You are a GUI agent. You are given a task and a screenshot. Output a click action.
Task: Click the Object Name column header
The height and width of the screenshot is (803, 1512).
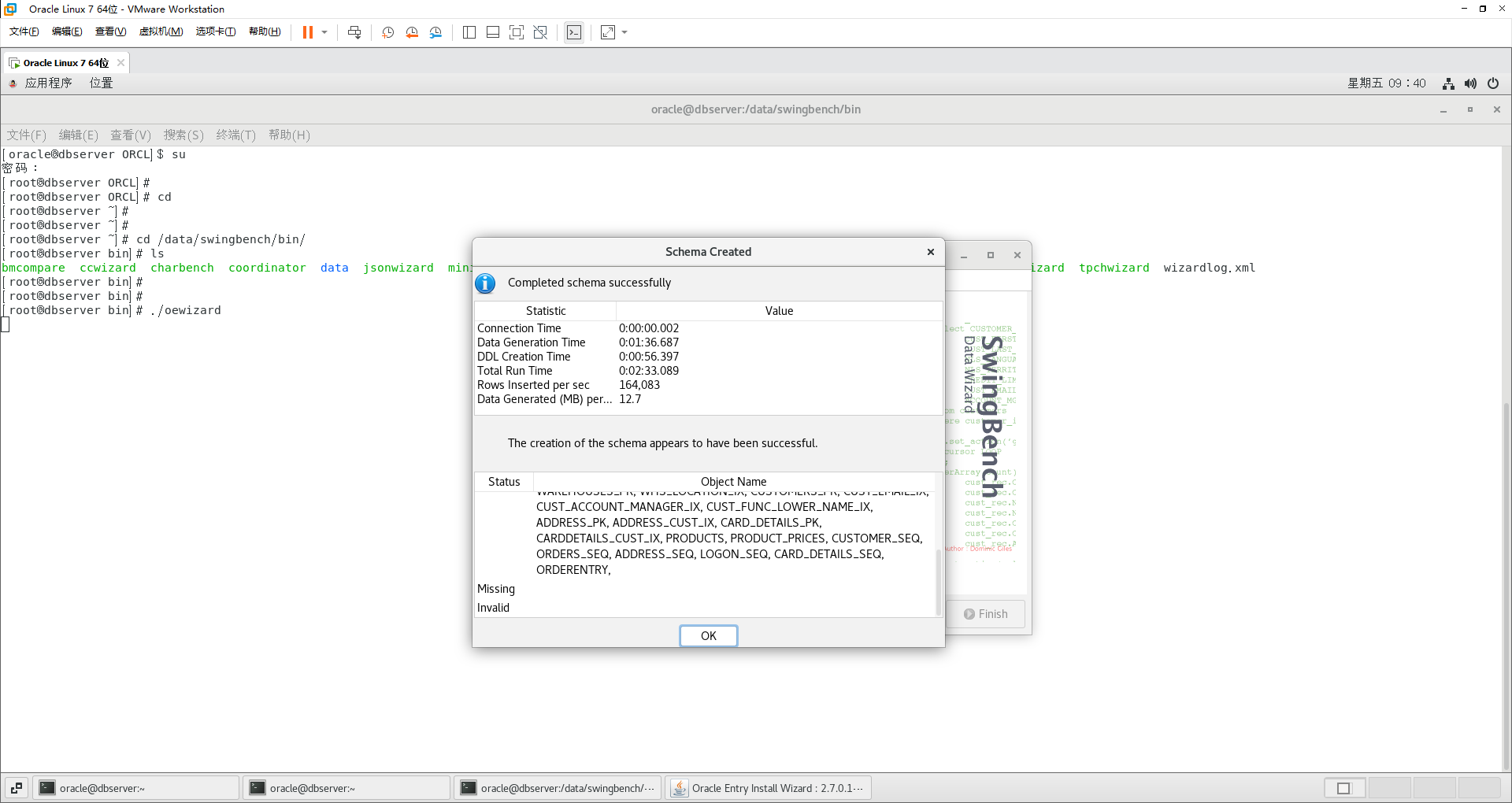pos(734,482)
